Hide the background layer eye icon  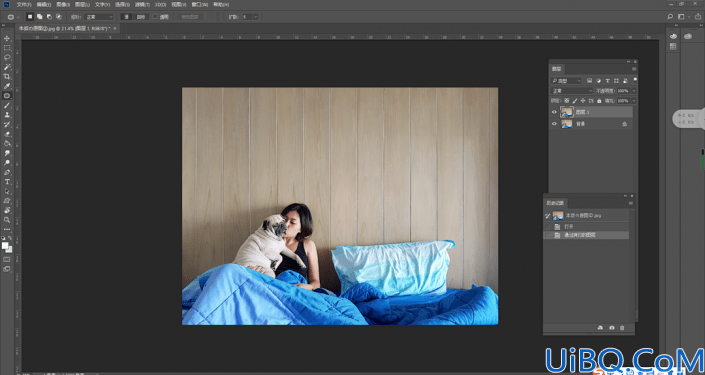554,124
